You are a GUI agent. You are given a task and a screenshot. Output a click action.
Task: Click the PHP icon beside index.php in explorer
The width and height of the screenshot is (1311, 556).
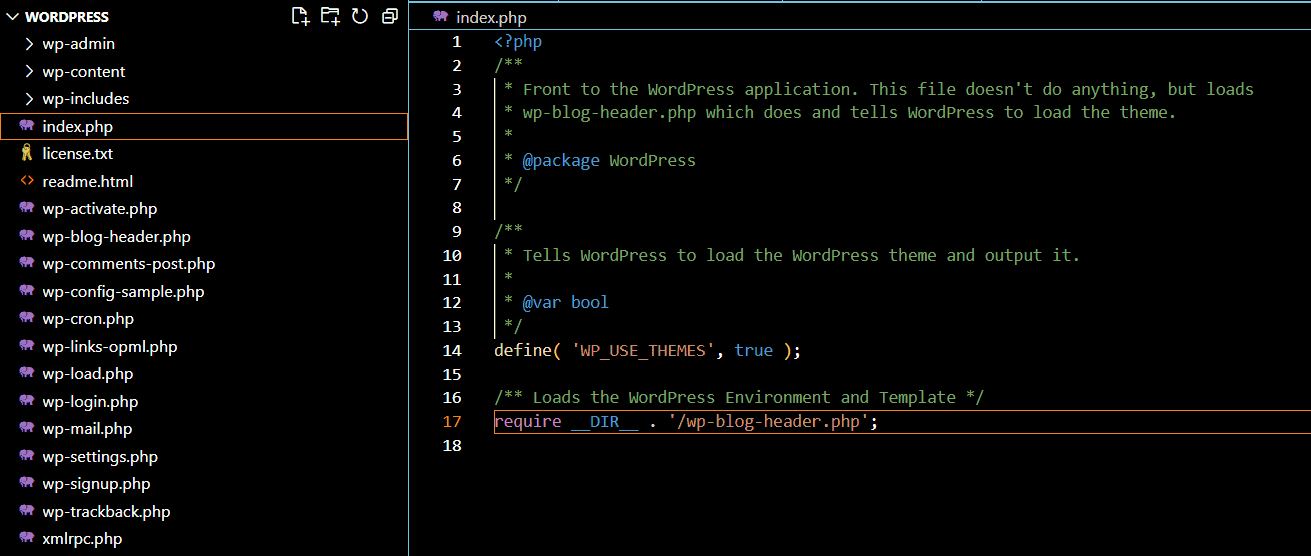[27, 126]
